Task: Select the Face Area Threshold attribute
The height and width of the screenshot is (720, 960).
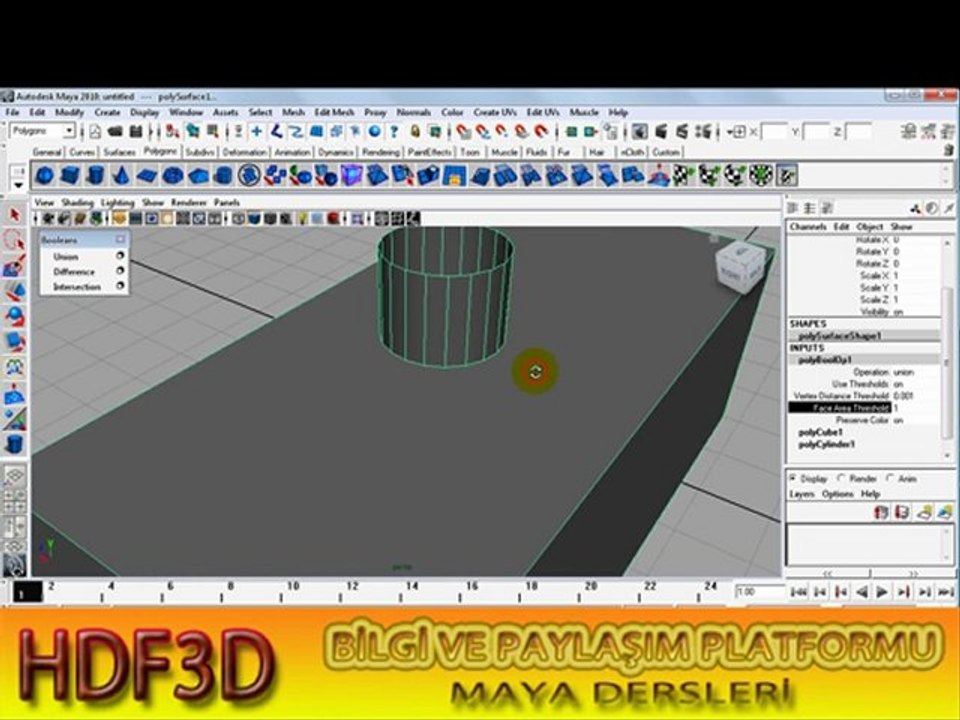Action: (x=840, y=408)
